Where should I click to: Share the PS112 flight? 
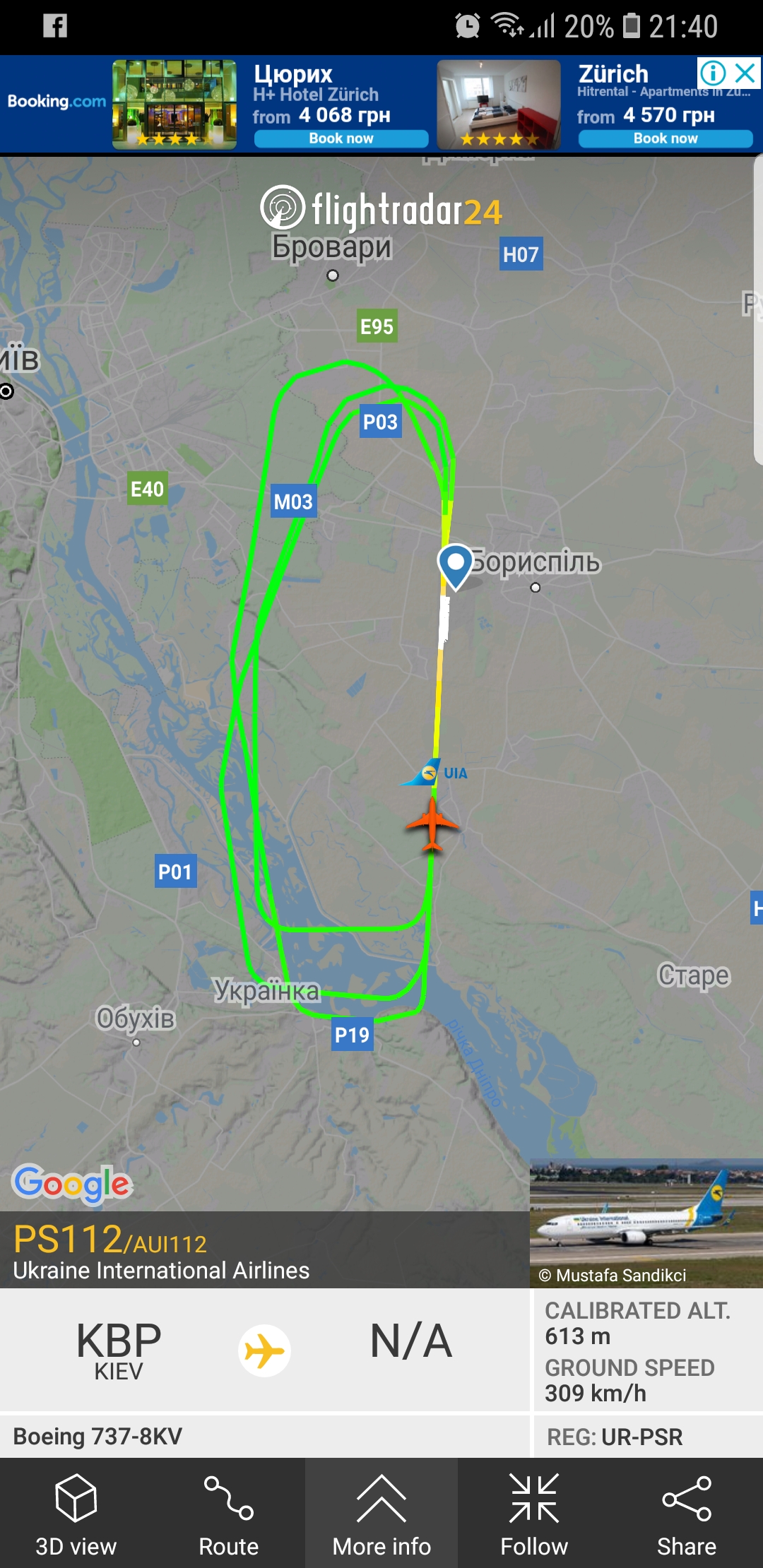pyautogui.click(x=687, y=1513)
